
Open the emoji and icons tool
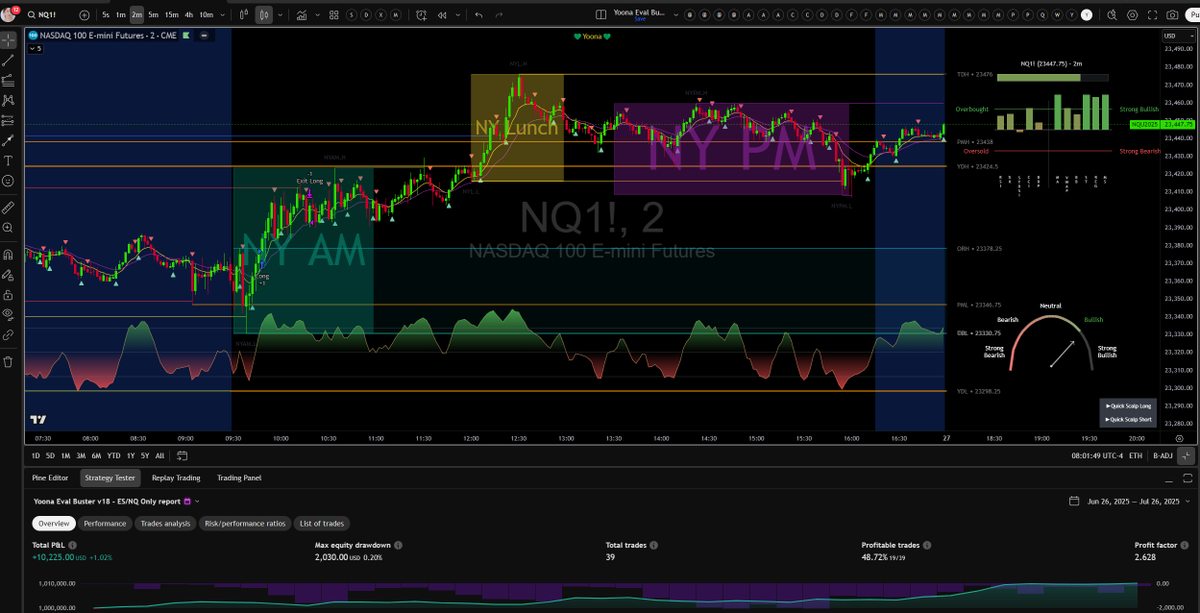pos(9,181)
